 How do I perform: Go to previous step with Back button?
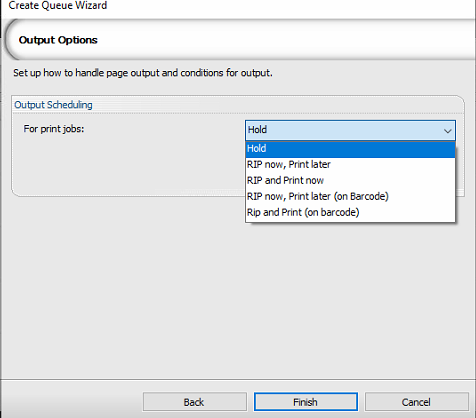(x=194, y=402)
